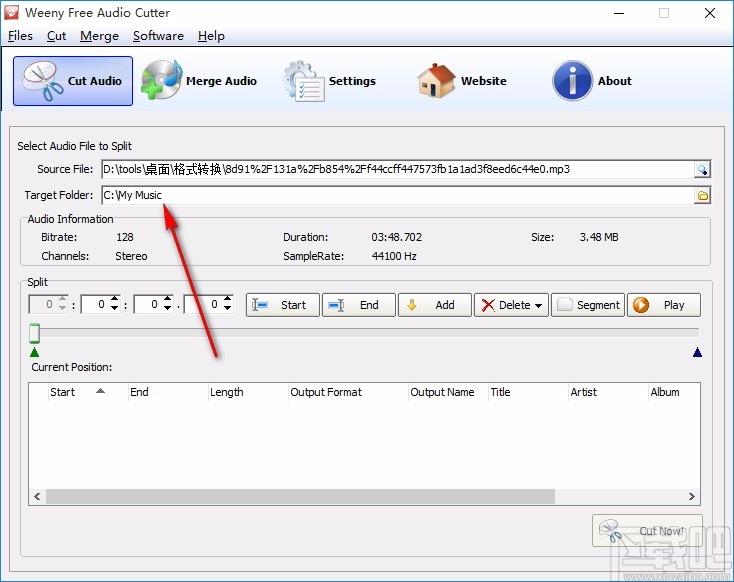Click the Stereo channels value
Viewport: 734px width, 582px height.
tap(131, 256)
